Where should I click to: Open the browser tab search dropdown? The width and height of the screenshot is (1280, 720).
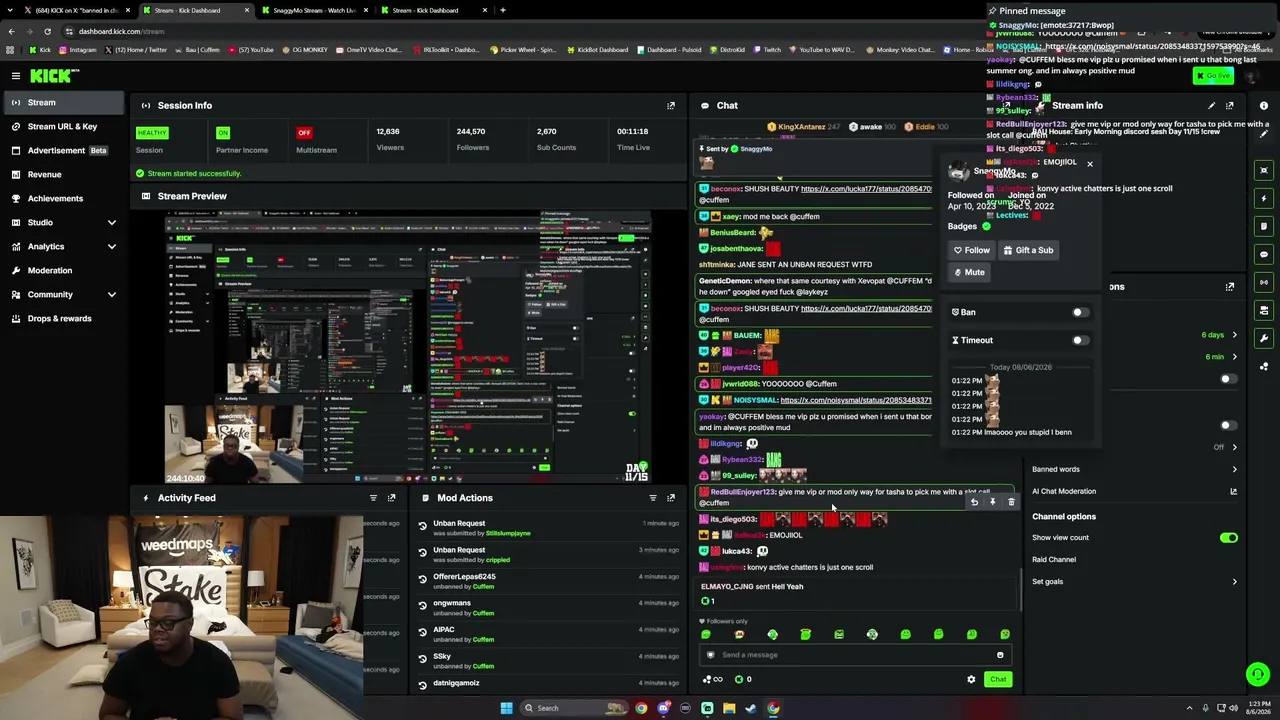click(10, 10)
